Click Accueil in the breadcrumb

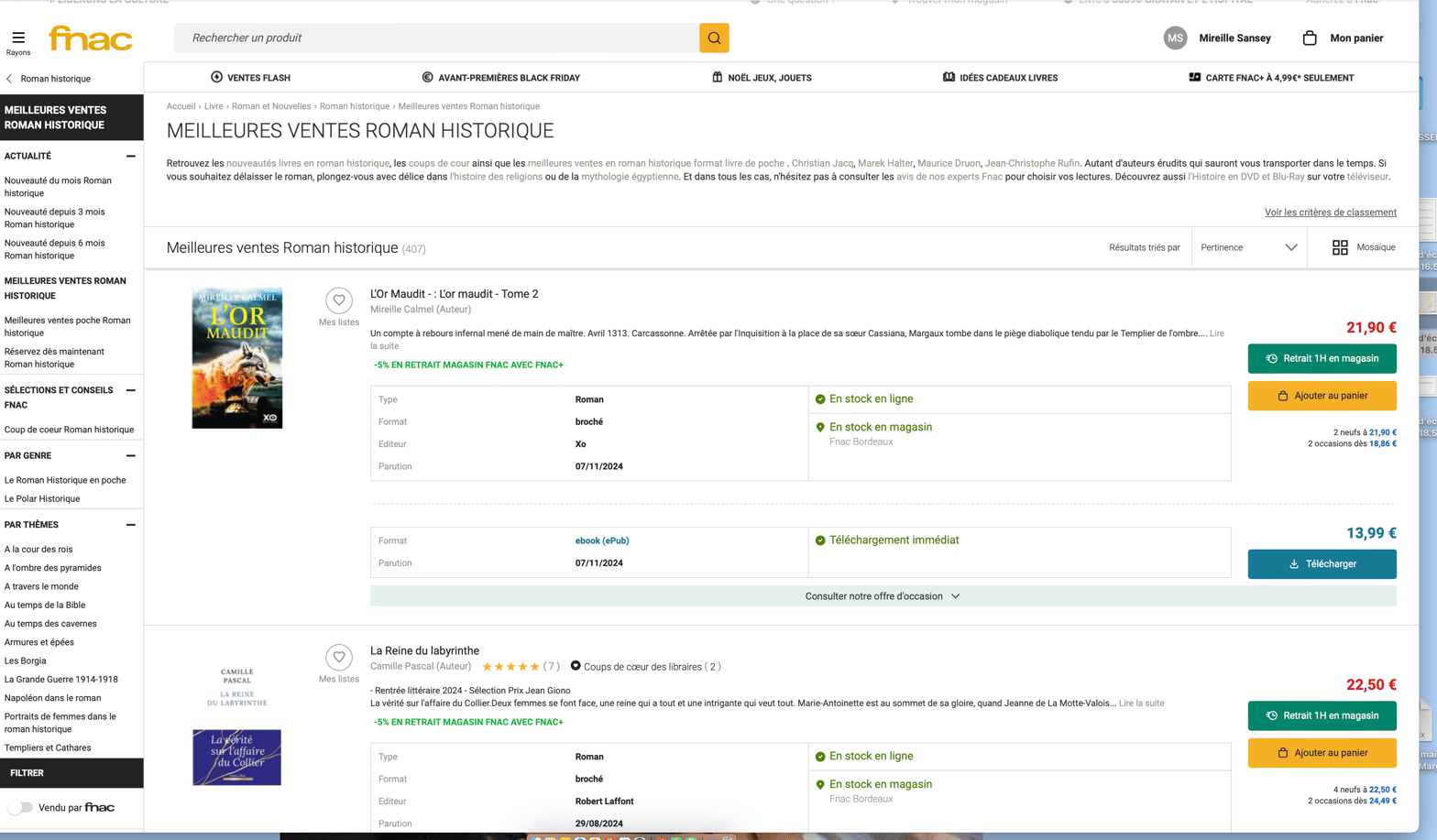click(x=181, y=106)
